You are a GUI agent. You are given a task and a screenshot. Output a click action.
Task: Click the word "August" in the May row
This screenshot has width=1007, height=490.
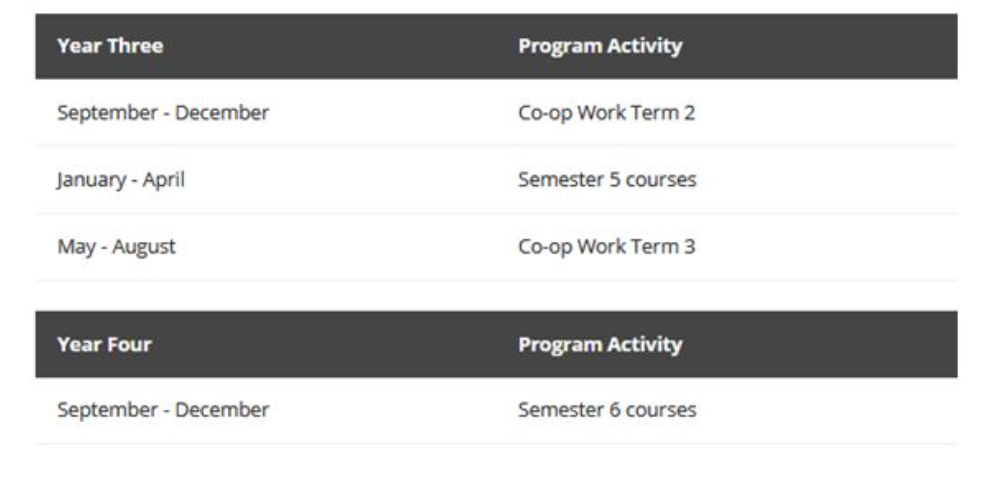pos(142,246)
